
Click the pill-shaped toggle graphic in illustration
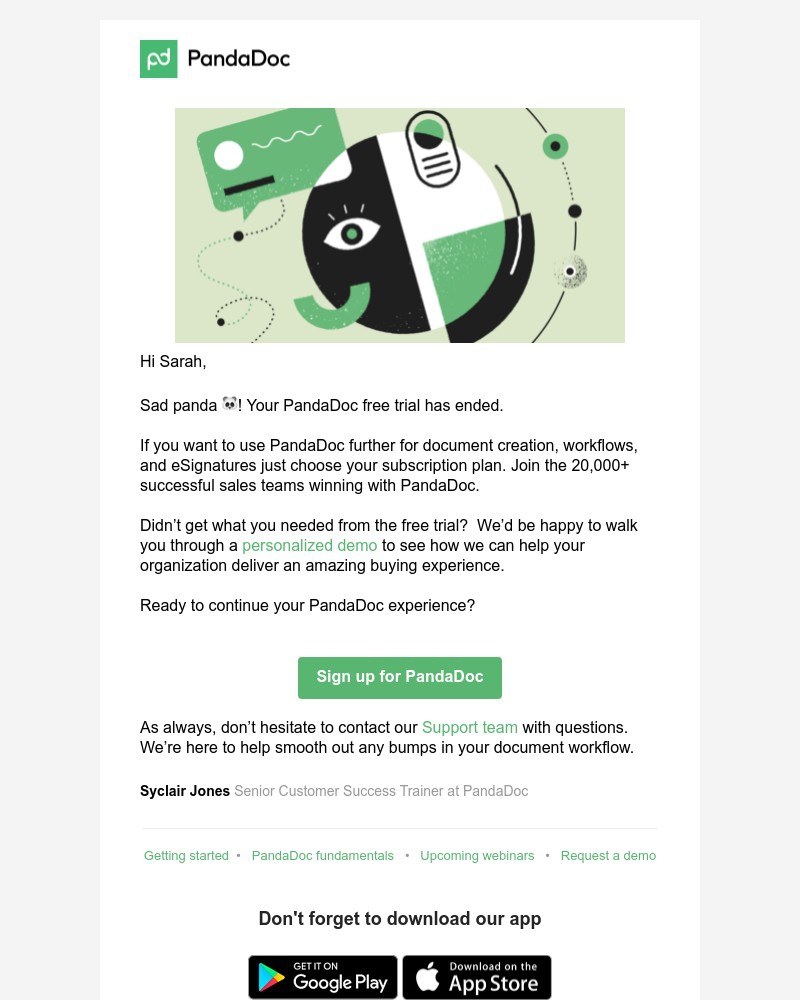(x=431, y=148)
